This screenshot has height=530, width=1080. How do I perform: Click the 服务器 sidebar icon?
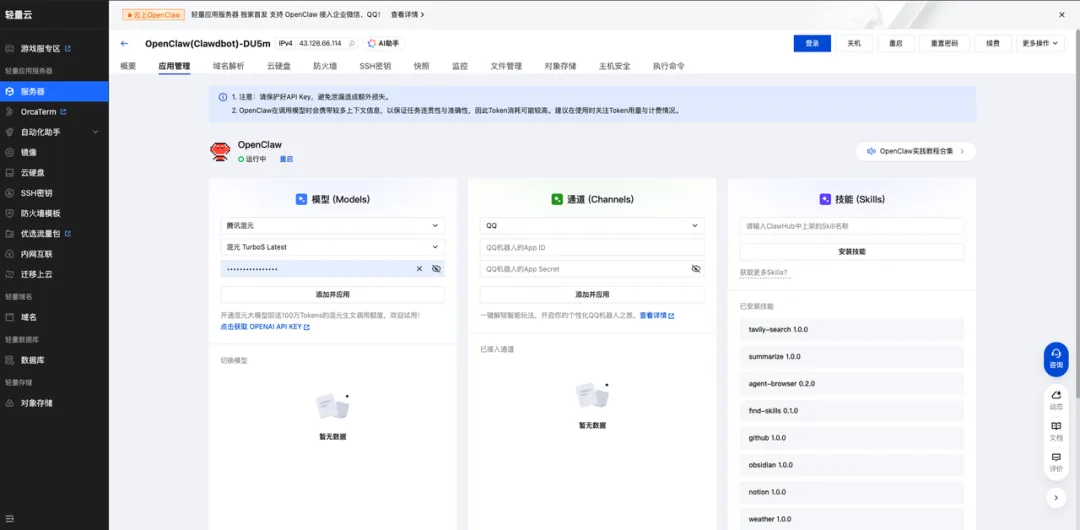click(10, 91)
